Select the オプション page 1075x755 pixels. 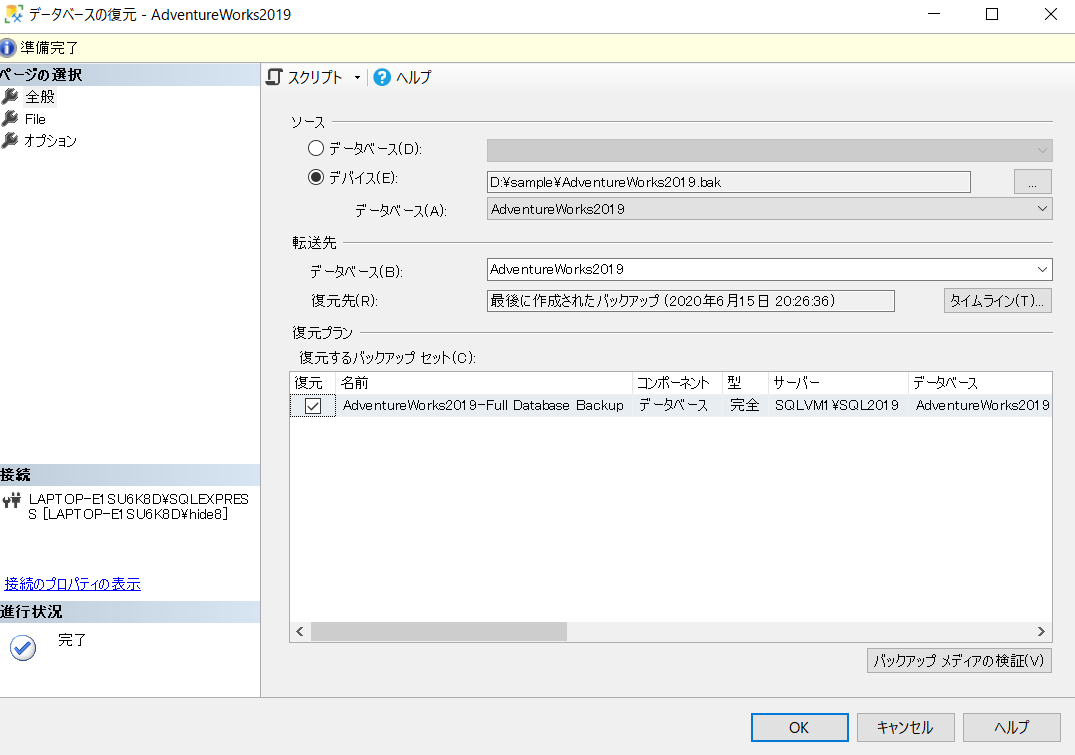coord(51,141)
